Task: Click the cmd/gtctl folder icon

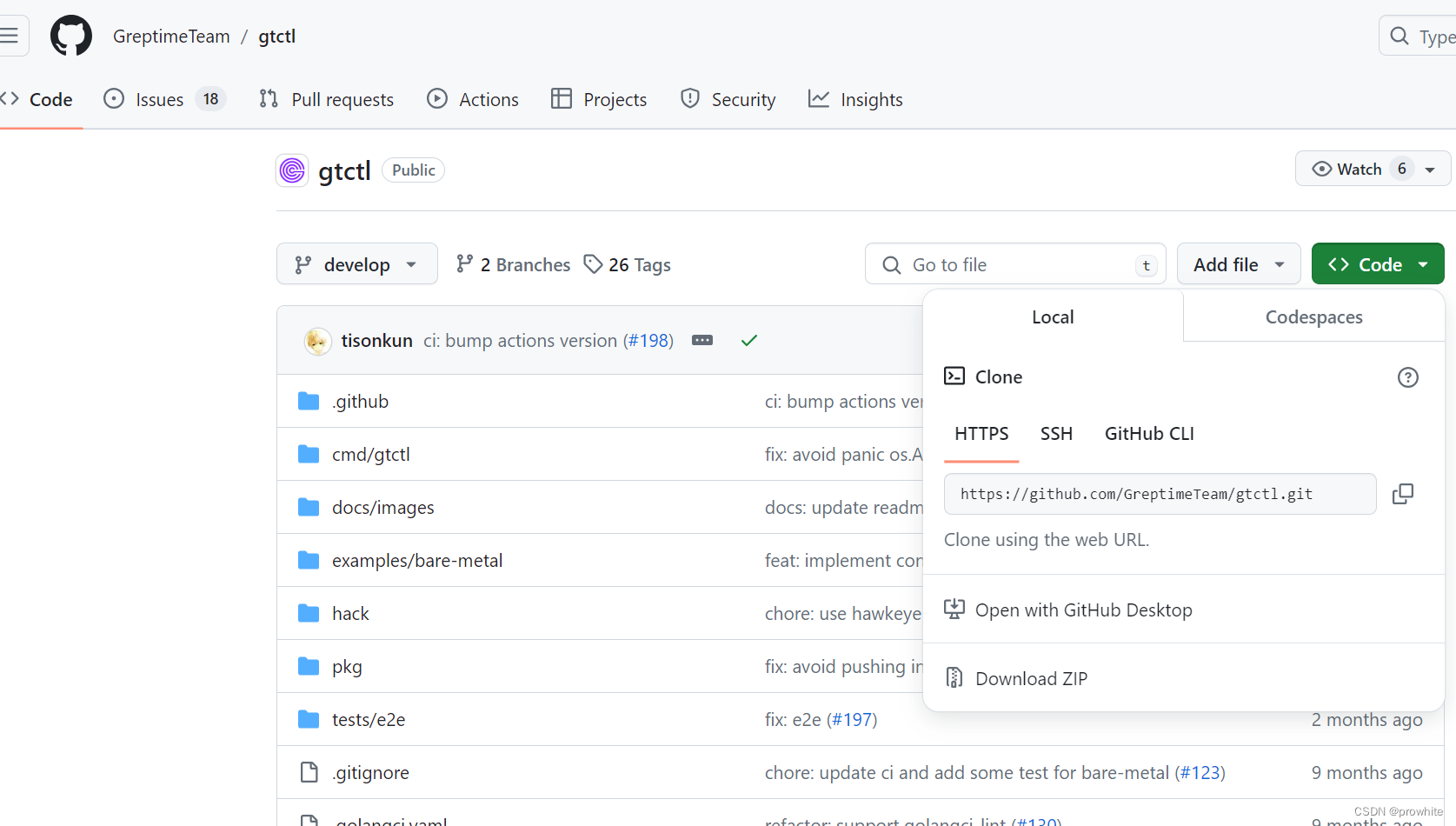Action: 309,454
